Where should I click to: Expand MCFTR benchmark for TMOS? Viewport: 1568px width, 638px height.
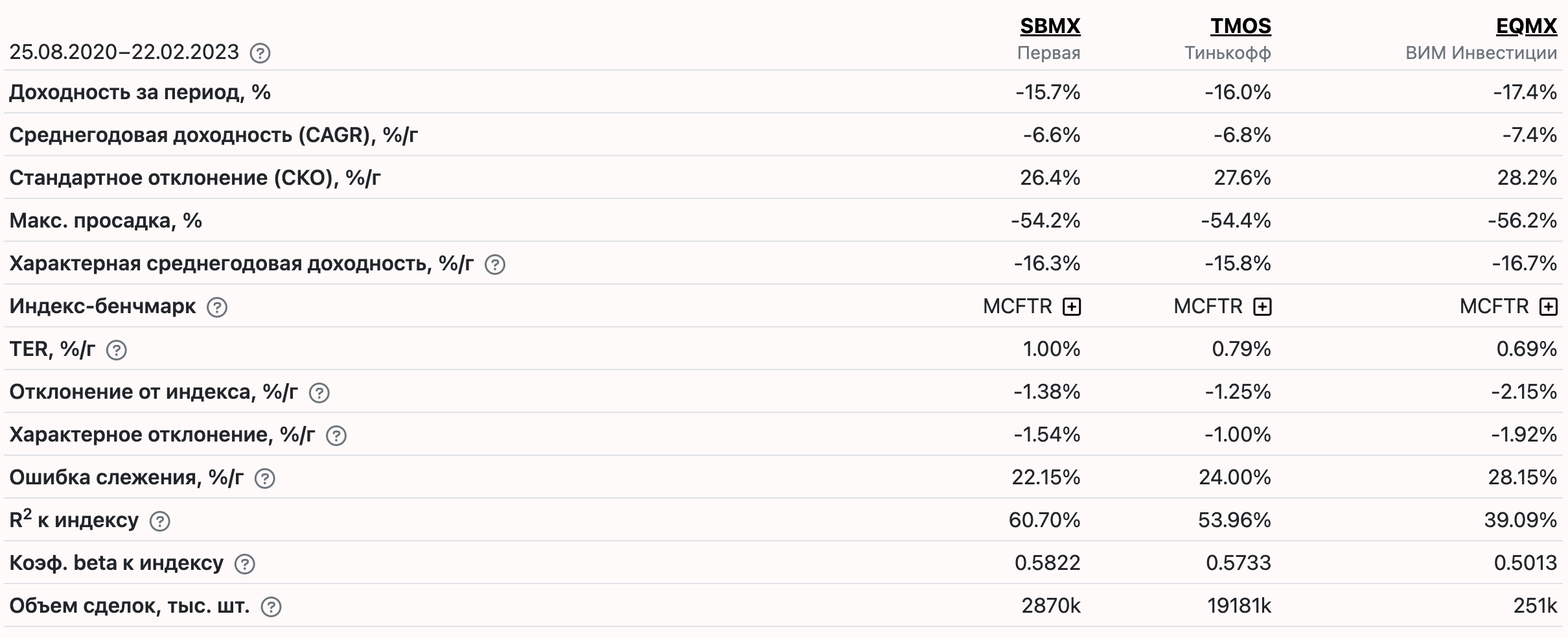(1262, 307)
